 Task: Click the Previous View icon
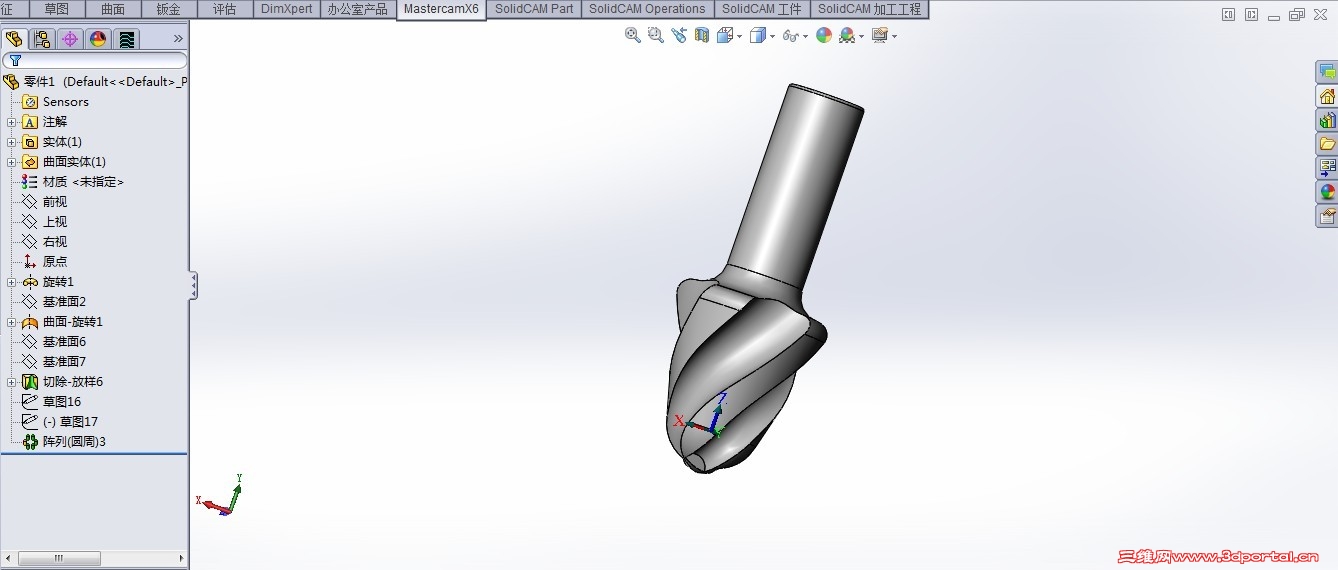click(679, 35)
